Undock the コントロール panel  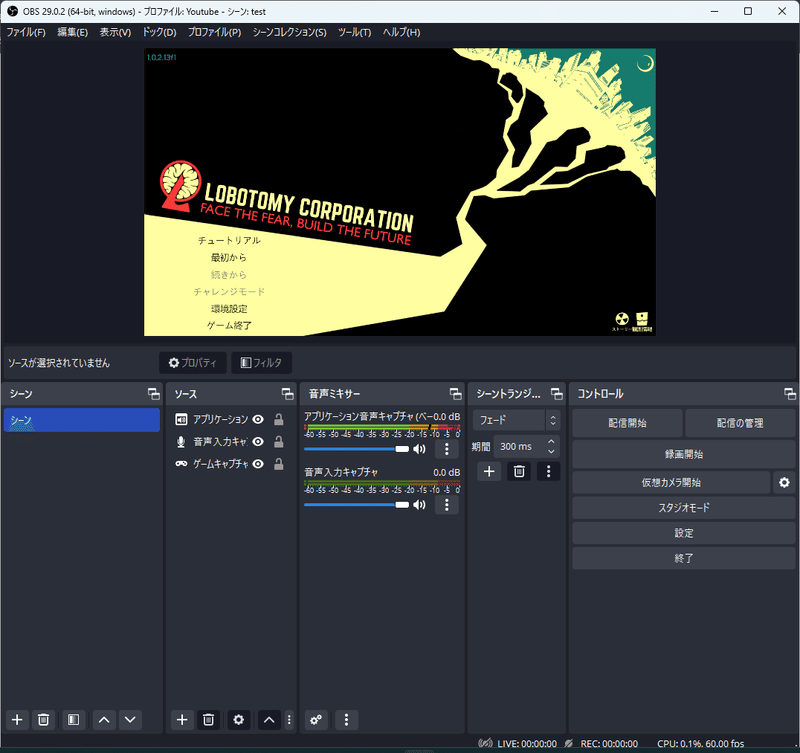(x=790, y=393)
